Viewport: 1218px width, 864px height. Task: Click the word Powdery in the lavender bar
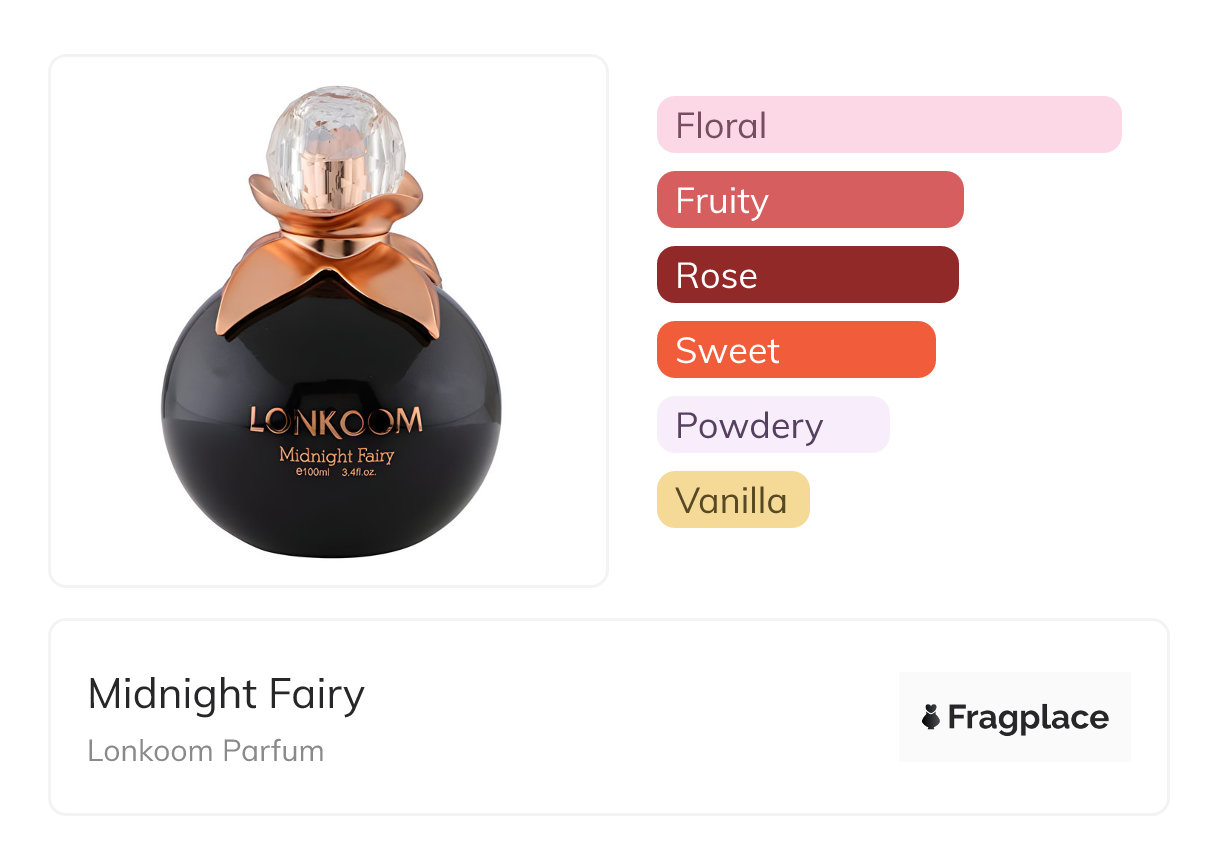(x=749, y=426)
